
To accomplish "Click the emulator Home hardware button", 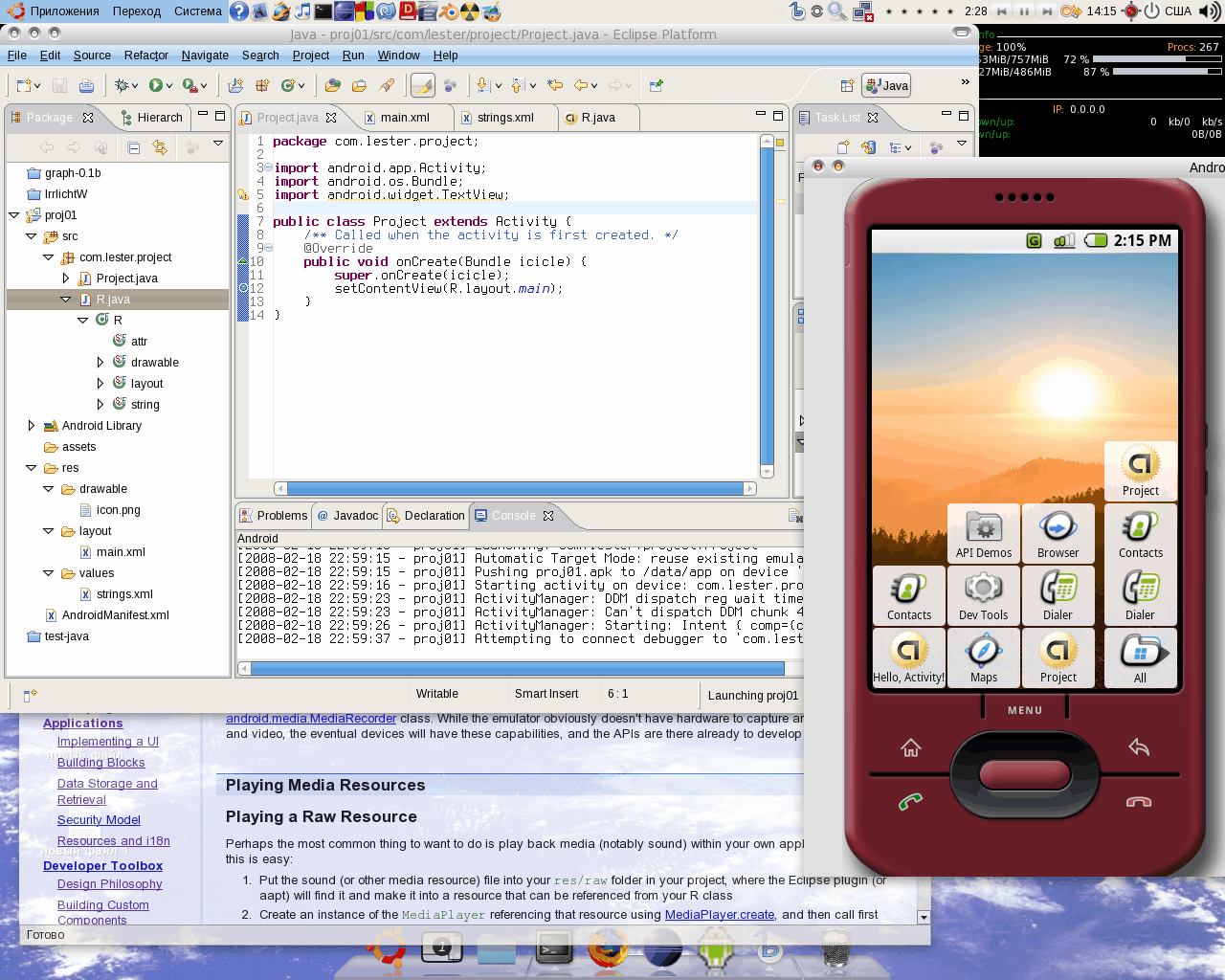I will point(911,747).
